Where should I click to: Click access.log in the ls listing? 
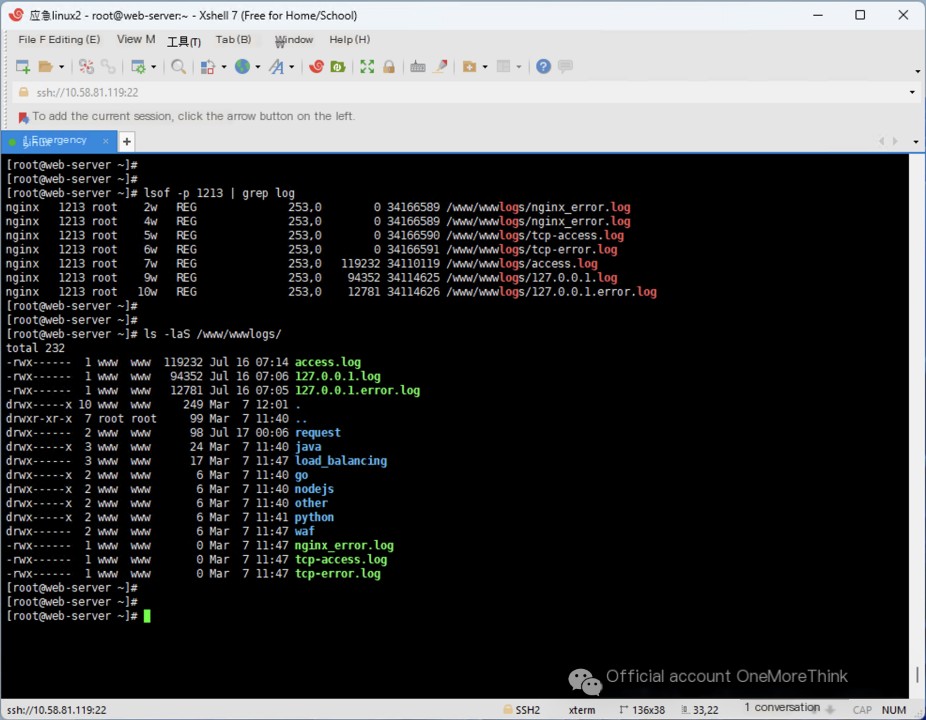328,362
